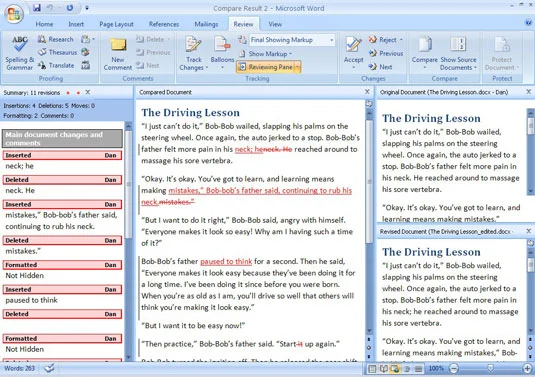Screen dimensions: 535x377
Task: Close the revisions Summary pane
Action: 88,92
